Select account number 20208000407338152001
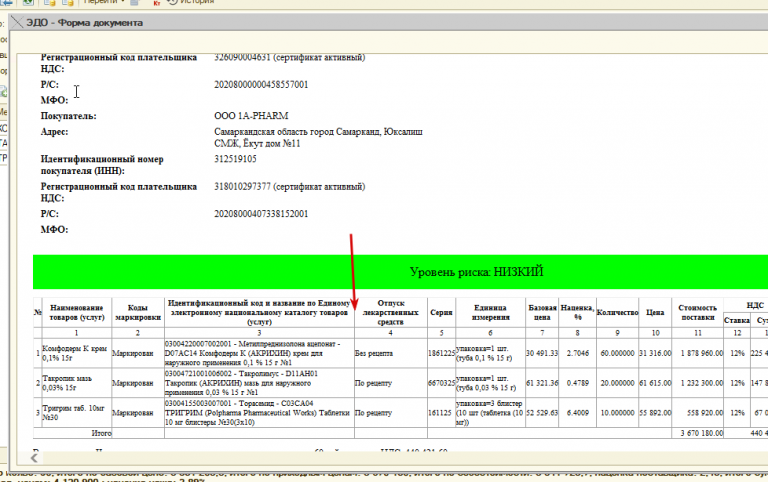The width and height of the screenshot is (768, 482). pyautogui.click(x=261, y=214)
